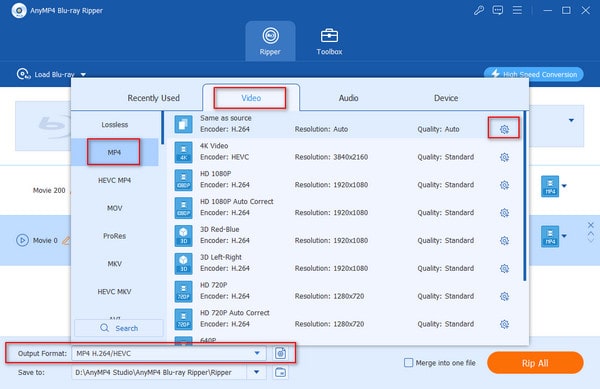Switch to the Device tab

click(x=446, y=98)
